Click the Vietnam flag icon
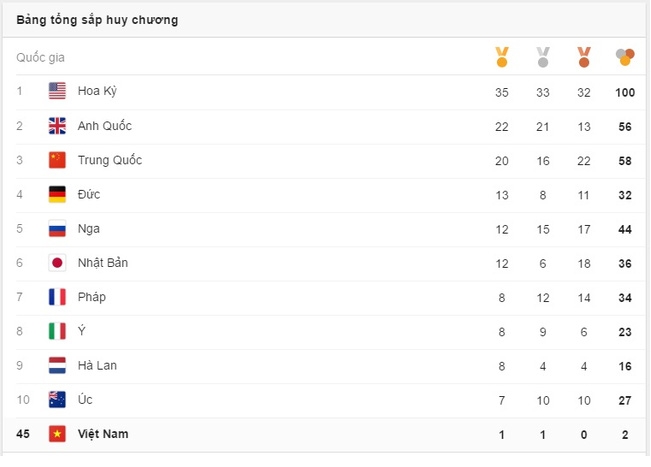The image size is (651, 467). (57, 434)
